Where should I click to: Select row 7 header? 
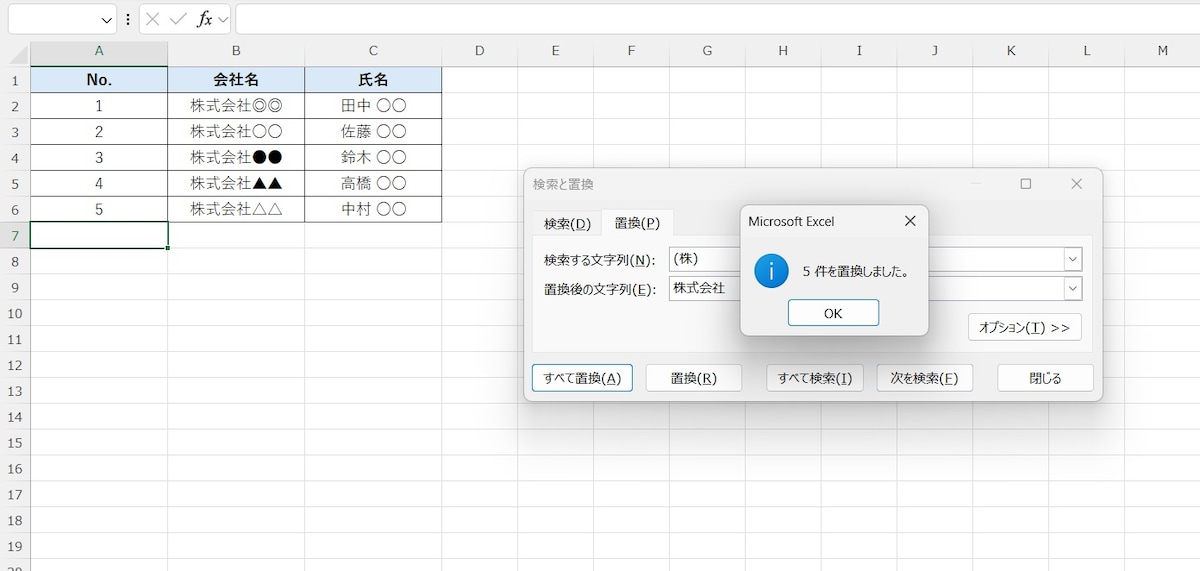coord(15,235)
